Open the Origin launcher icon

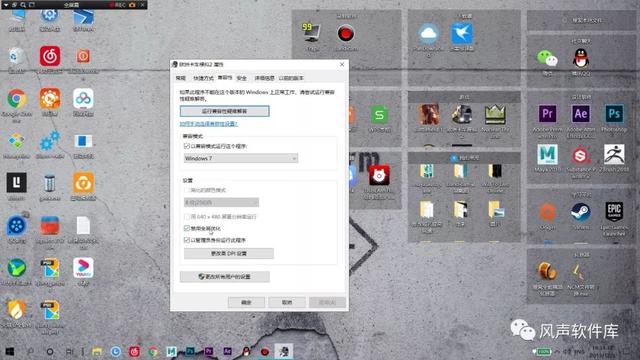point(547,212)
